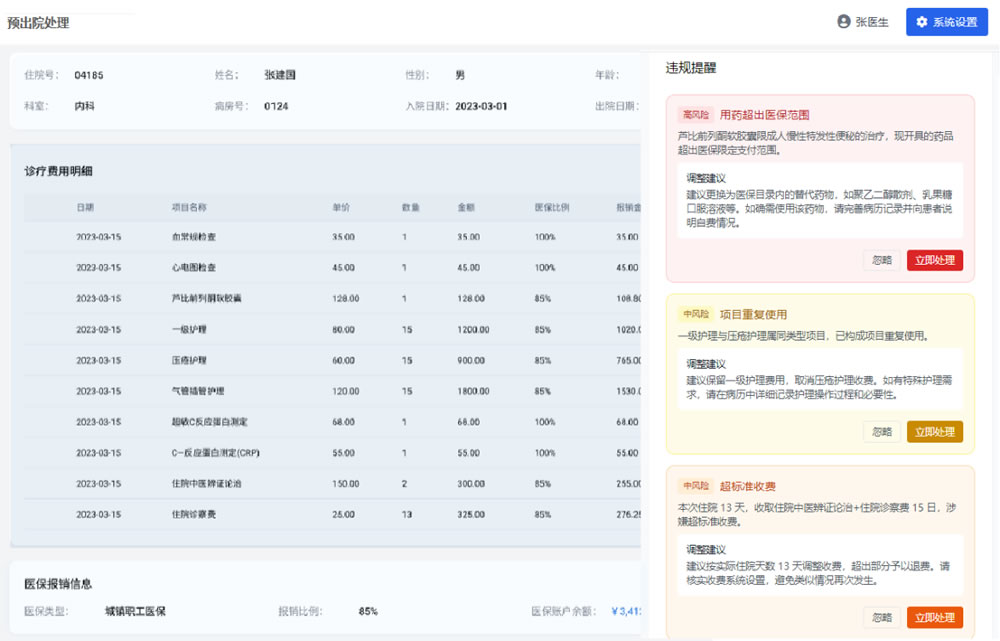Viewport: 1000px width, 641px height.
Task: Select the 超敏C反应蛋白测定 row item name
Action: click(x=210, y=422)
